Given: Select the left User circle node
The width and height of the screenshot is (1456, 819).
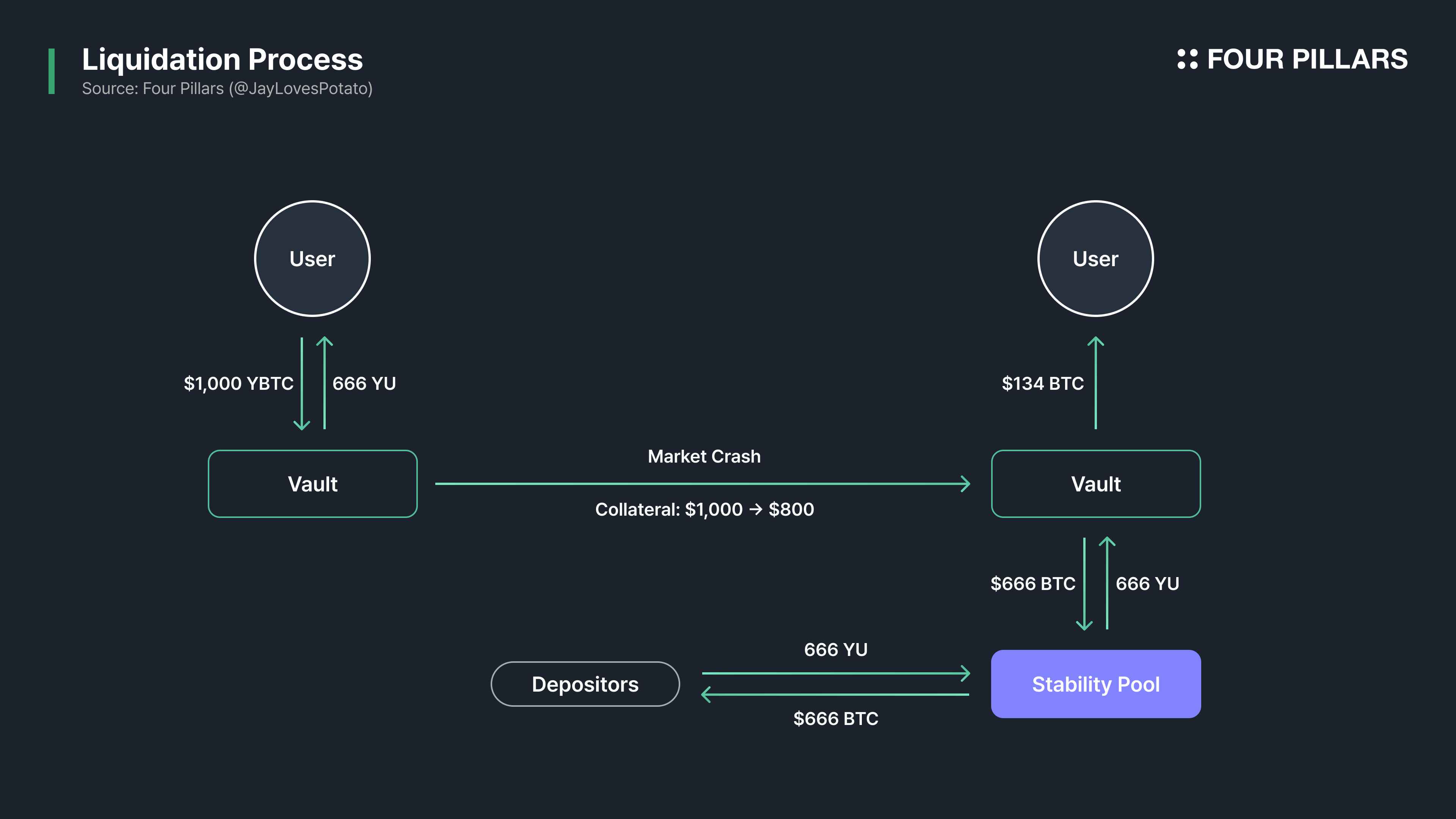Looking at the screenshot, I should 312,258.
